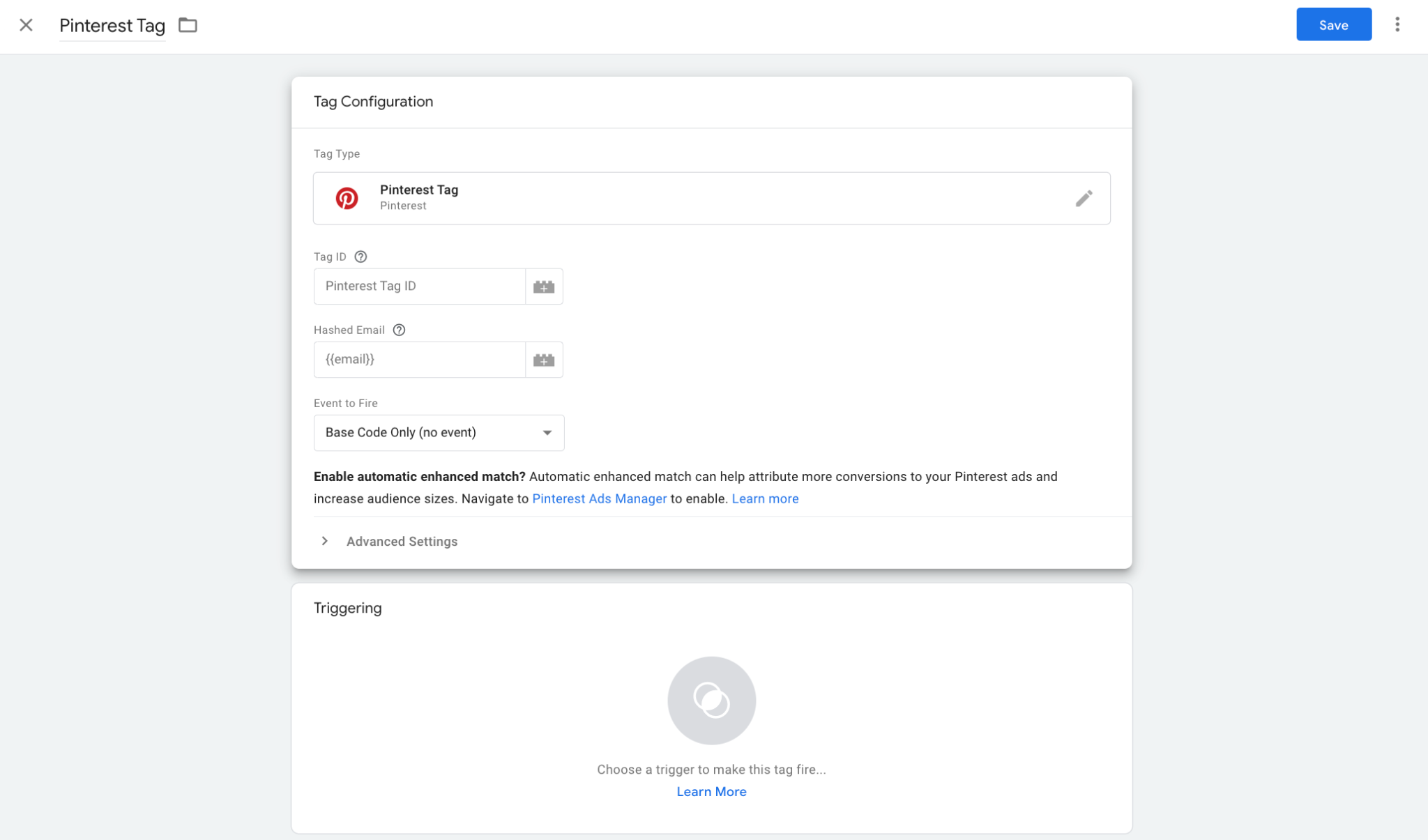Focus the Pinterest Tag ID input field
Image resolution: width=1428 pixels, height=840 pixels.
(420, 287)
